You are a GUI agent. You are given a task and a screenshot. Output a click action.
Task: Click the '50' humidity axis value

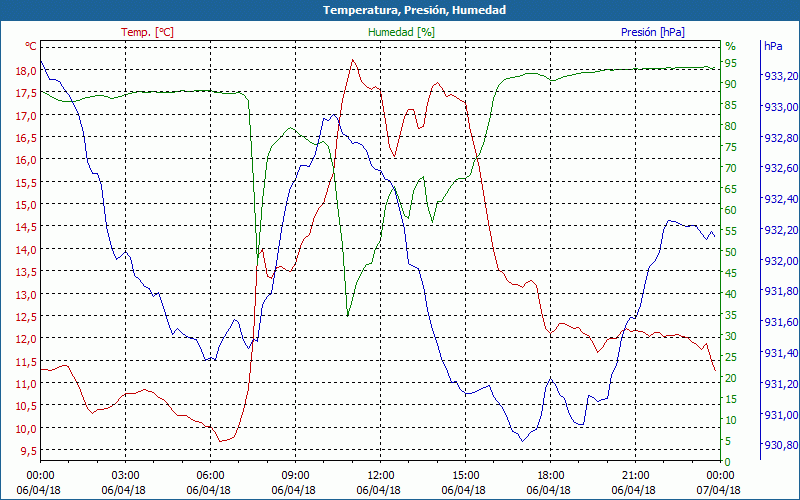[731, 252]
